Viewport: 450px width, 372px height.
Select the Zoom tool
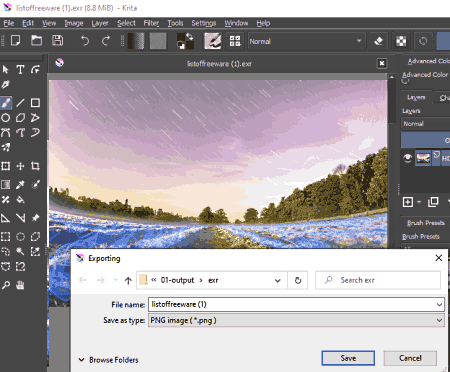coord(5,285)
